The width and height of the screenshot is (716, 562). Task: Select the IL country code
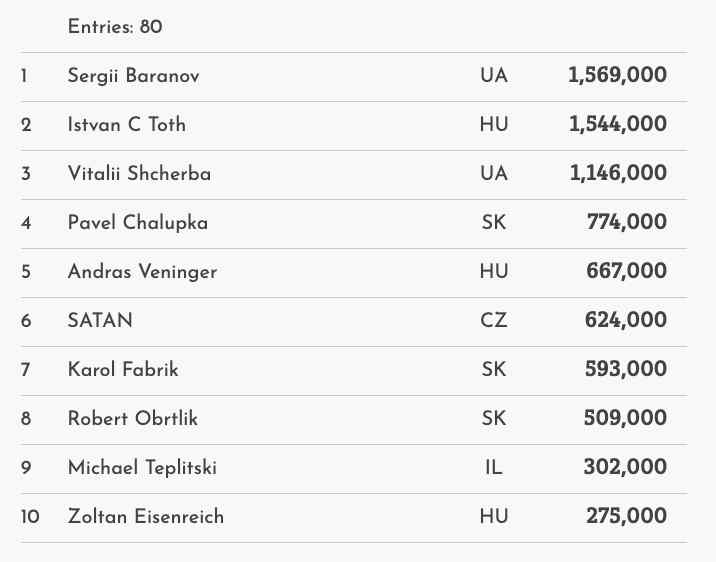(x=494, y=468)
